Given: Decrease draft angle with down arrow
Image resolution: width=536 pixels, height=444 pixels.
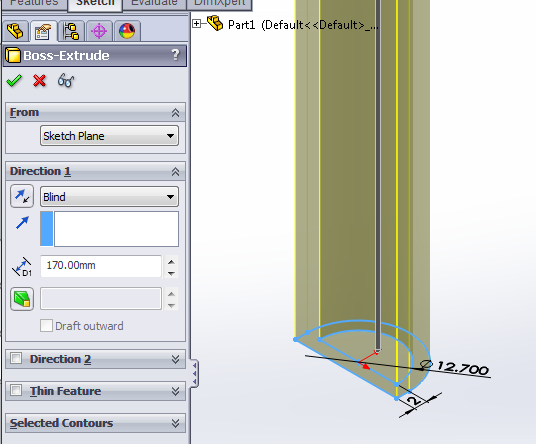Looking at the screenshot, I should pyautogui.click(x=171, y=305).
